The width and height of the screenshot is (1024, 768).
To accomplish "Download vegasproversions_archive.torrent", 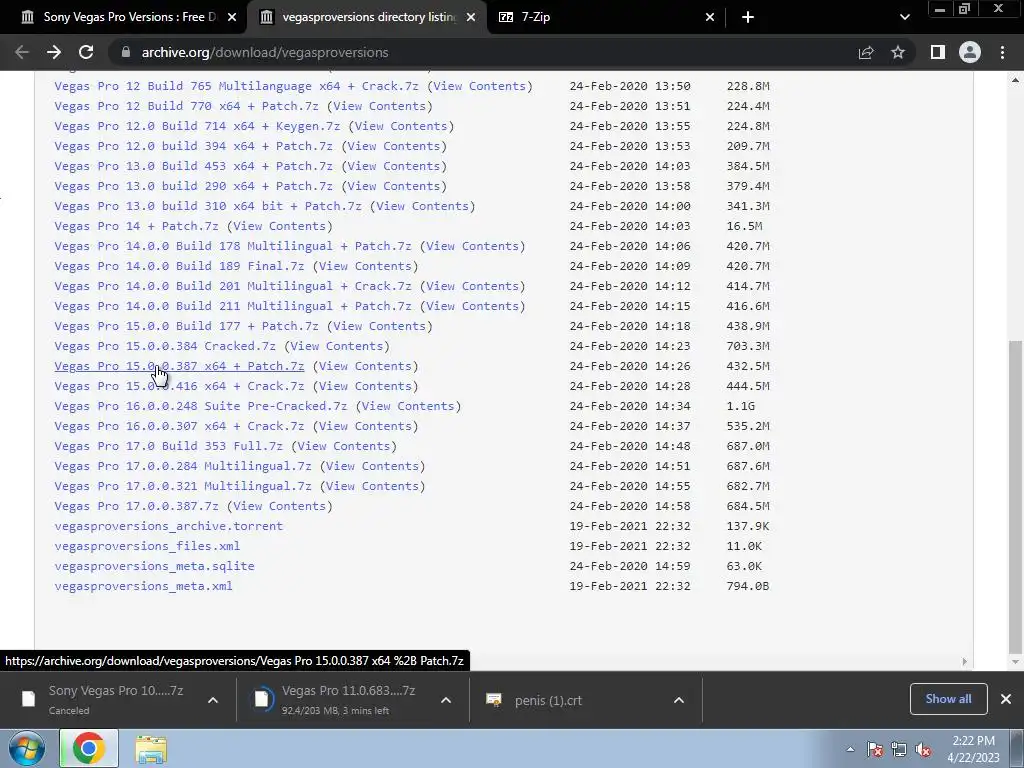I will [168, 526].
